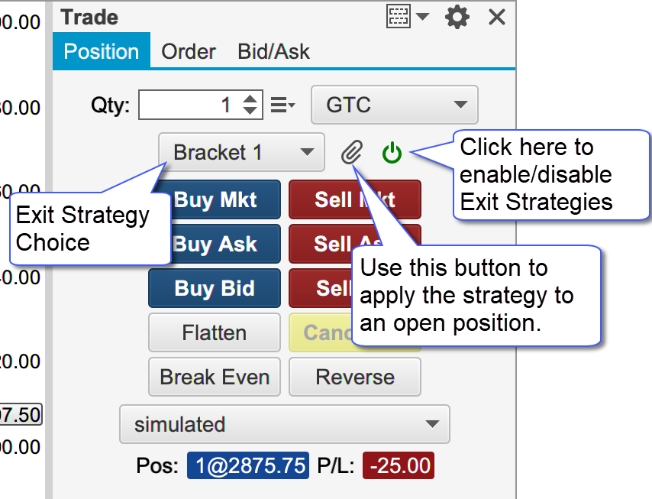Viewport: 652px width, 499px height.
Task: Open the quantity presets list icon
Action: pyautogui.click(x=283, y=105)
